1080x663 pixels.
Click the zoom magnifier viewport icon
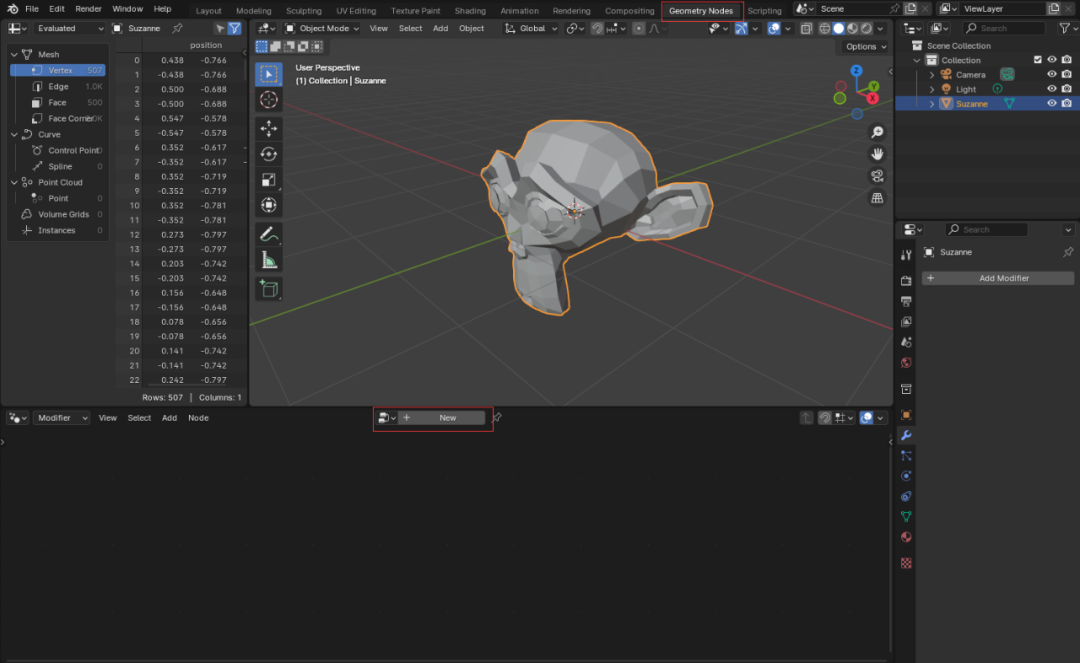point(877,132)
